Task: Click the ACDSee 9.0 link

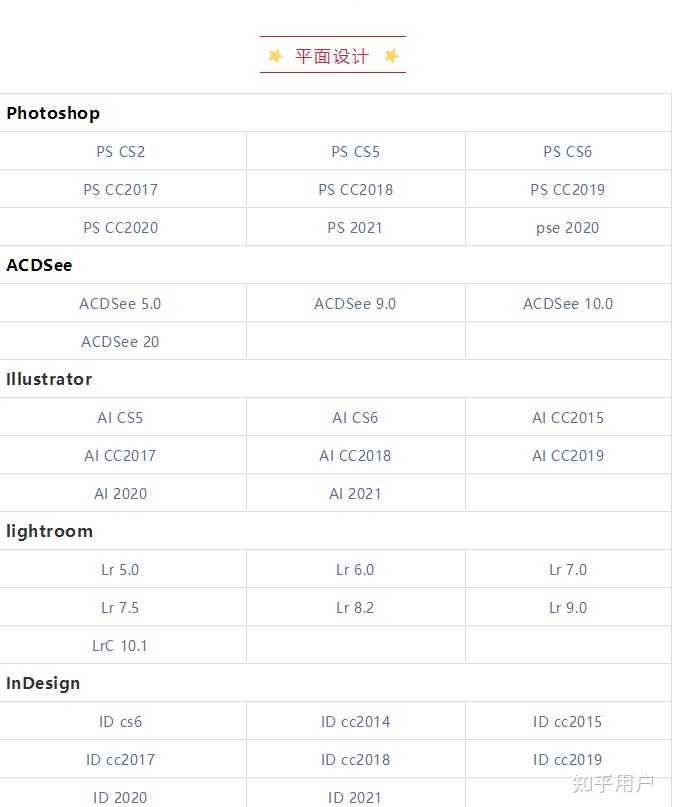Action: tap(356, 304)
